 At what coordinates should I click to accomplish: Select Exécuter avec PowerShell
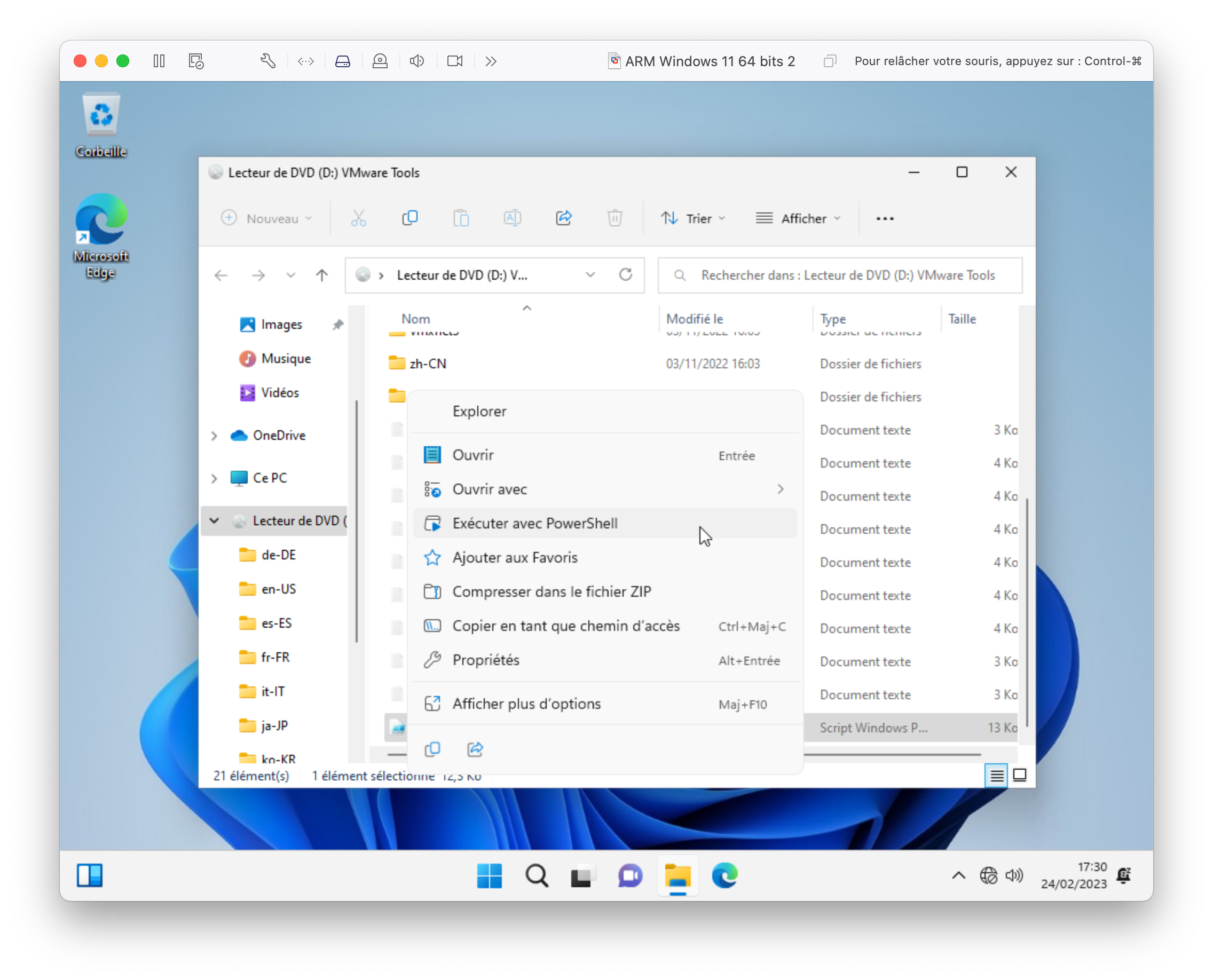[x=605, y=523]
